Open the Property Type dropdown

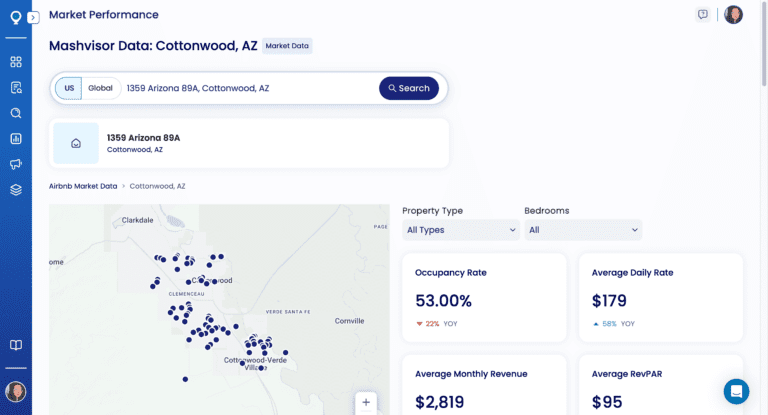(x=460, y=230)
